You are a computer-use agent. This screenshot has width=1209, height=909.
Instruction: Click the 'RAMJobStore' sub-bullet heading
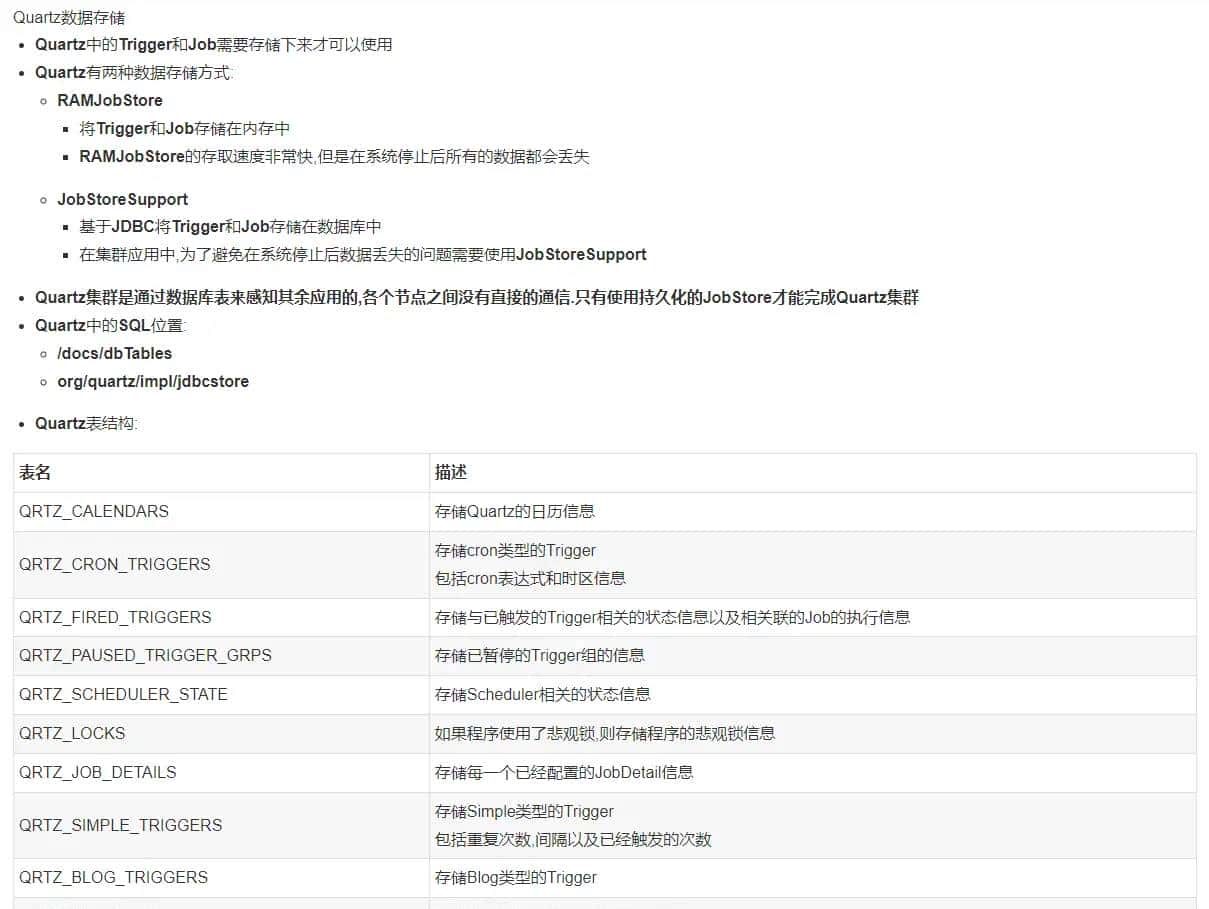coord(110,100)
